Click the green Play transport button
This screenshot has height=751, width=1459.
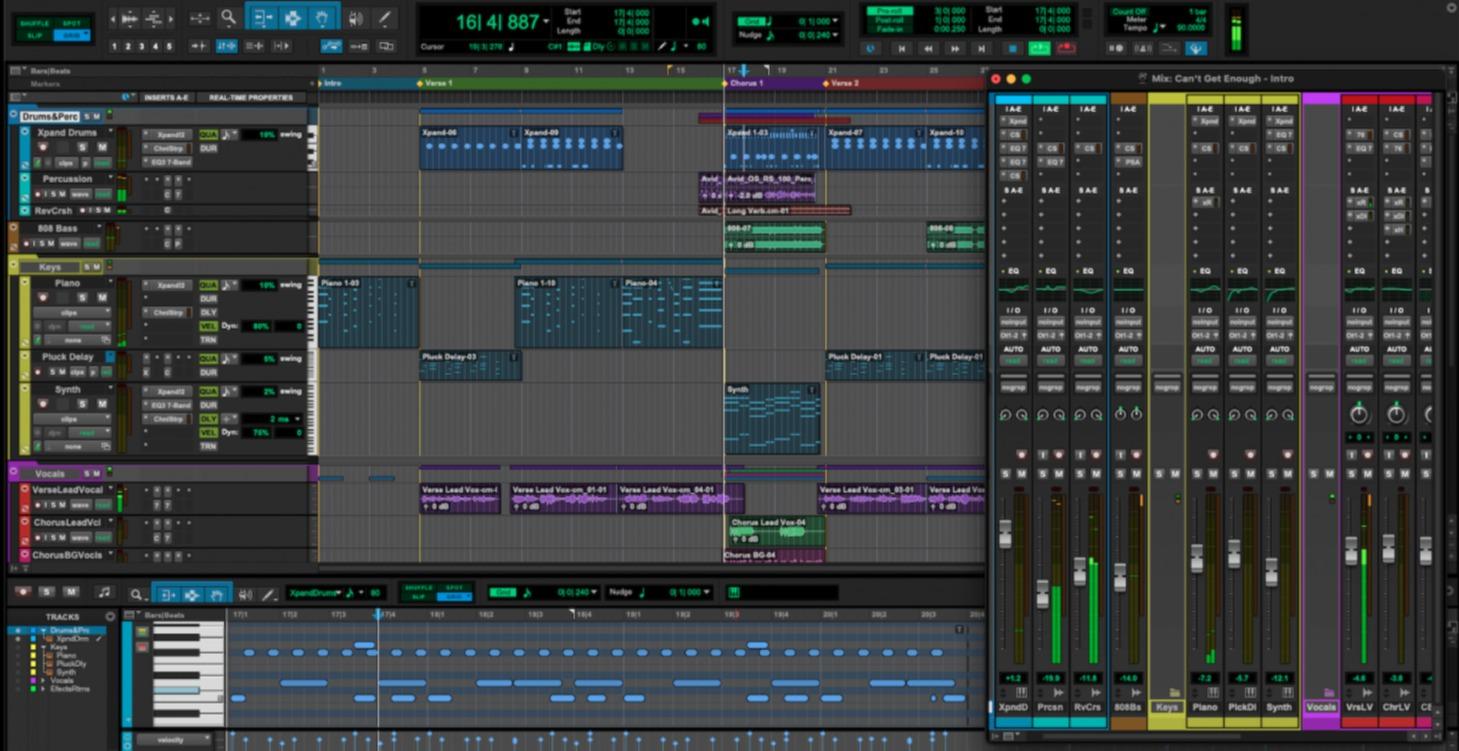[1040, 48]
